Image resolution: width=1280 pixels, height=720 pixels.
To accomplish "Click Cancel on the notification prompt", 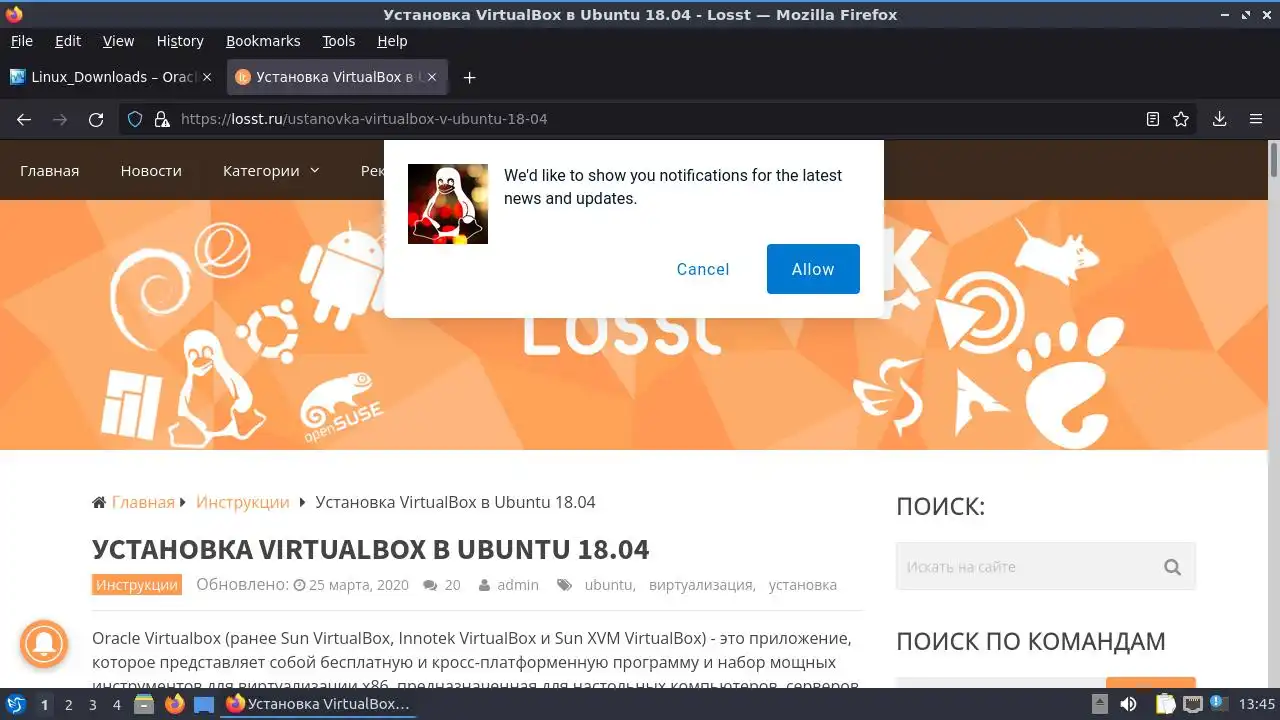I will coord(703,269).
